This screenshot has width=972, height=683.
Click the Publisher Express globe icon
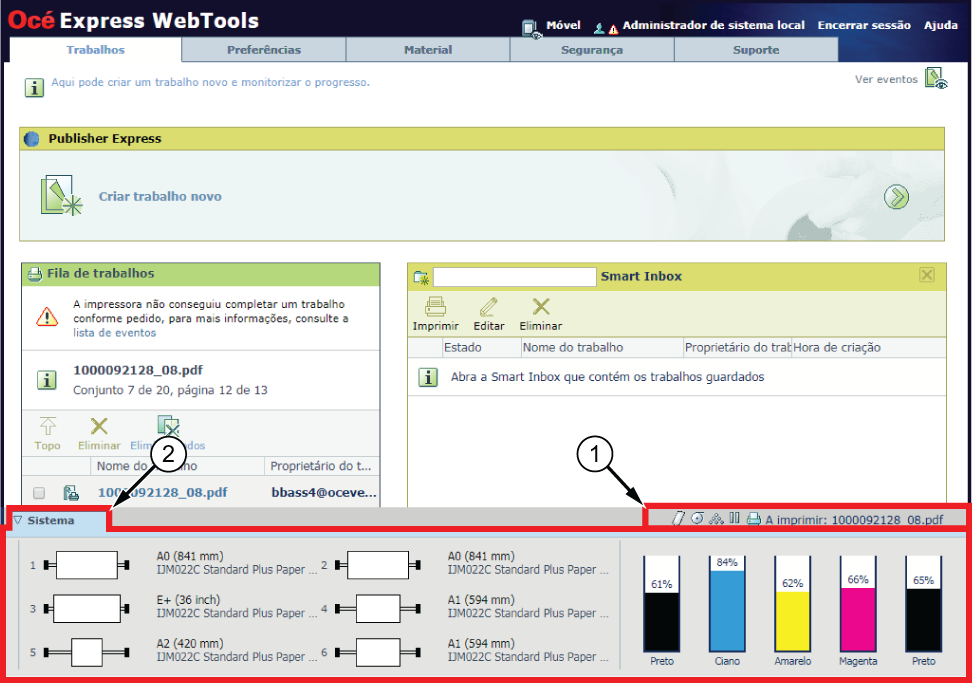point(32,139)
